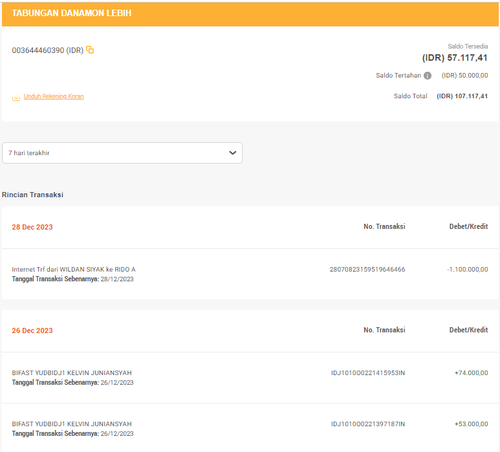This screenshot has height=452, width=500.
Task: Click the 28 Dec 2023 date header
Action: click(32, 227)
